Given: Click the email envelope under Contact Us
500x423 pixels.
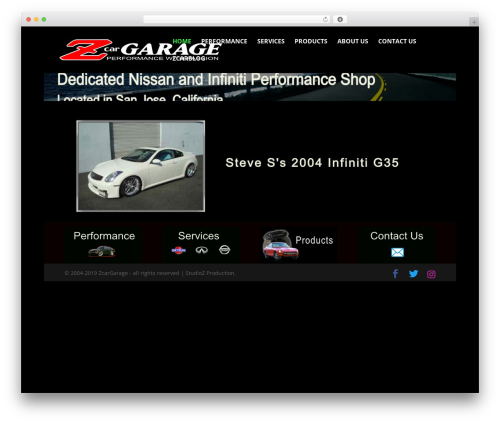Looking at the screenshot, I should [x=397, y=252].
